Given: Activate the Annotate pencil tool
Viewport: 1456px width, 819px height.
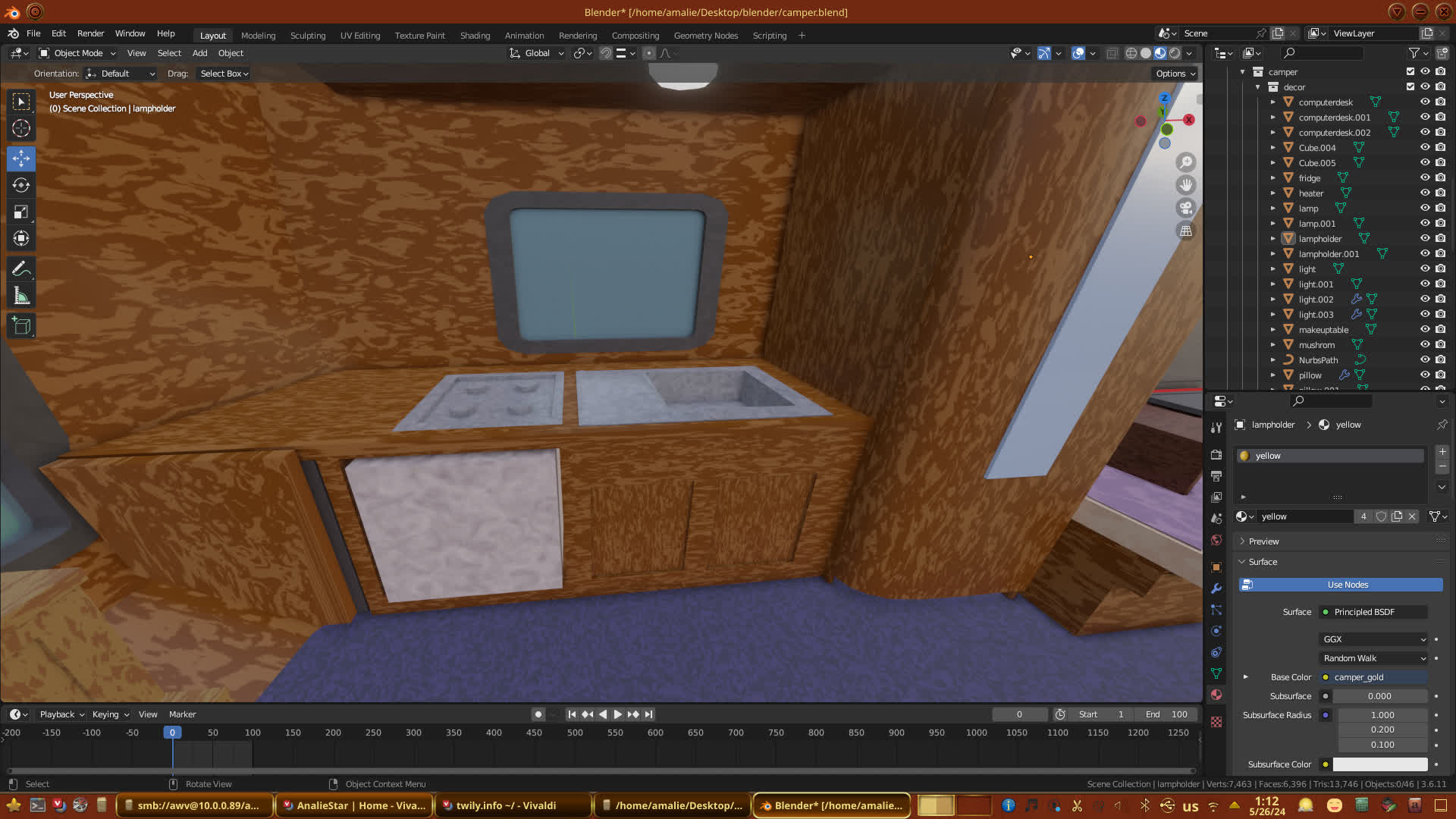Looking at the screenshot, I should (21, 269).
